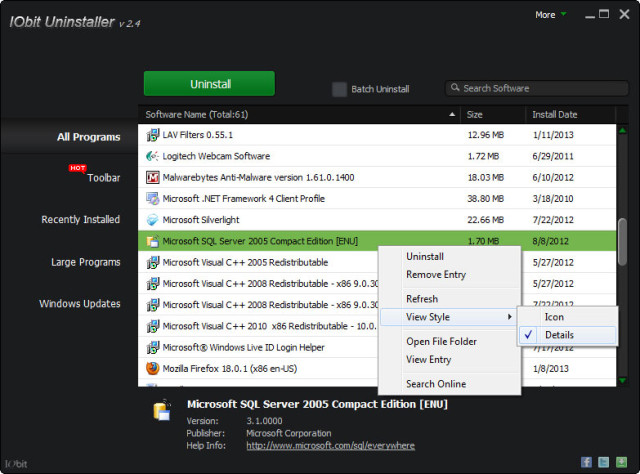Click the Twitter share icon
640x474 pixels.
point(604,462)
